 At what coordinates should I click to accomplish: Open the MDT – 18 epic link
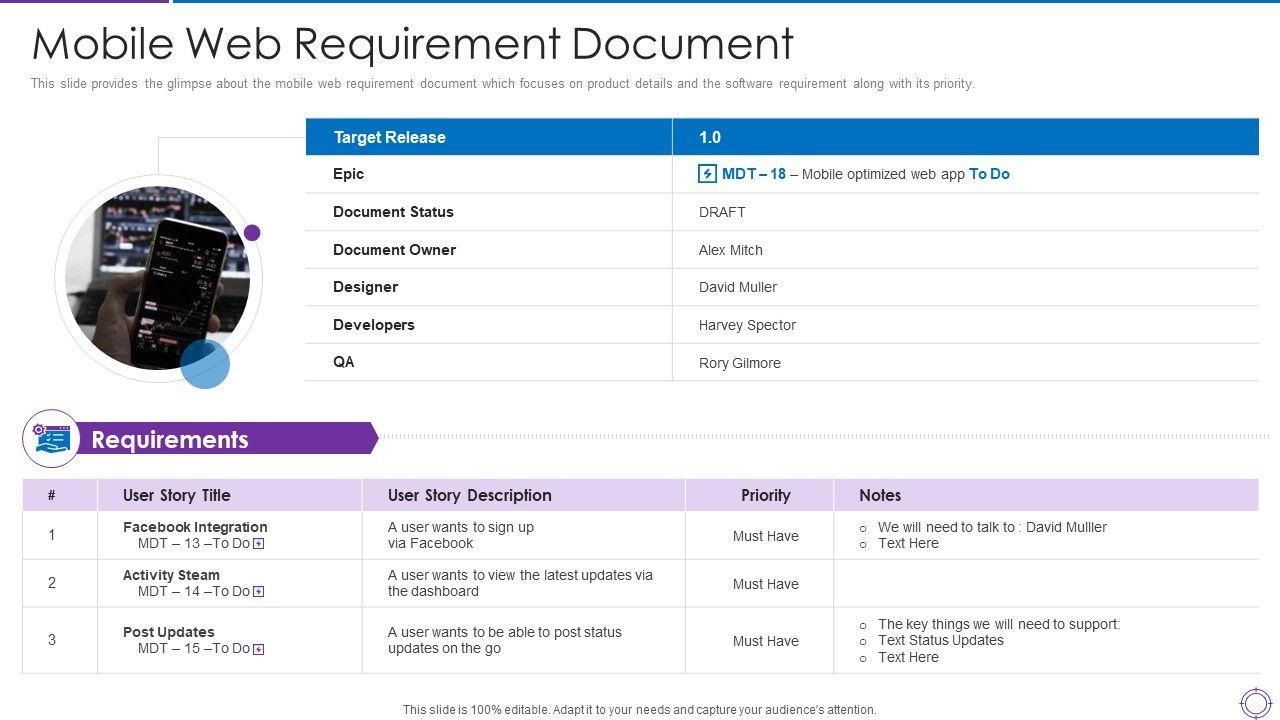(x=753, y=174)
